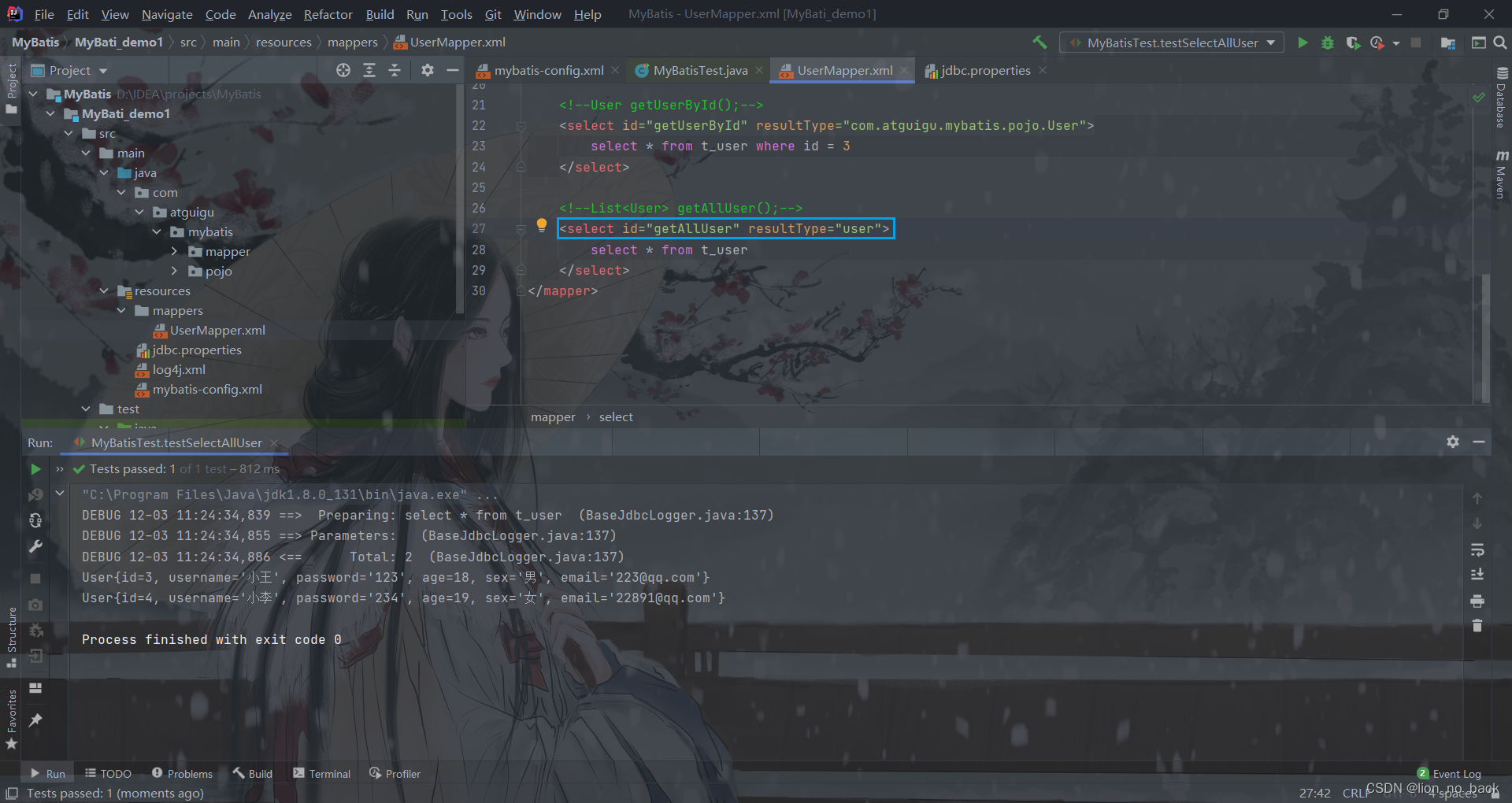Viewport: 1512px width, 803px height.
Task: Rerun test with green arrow in Run panel
Action: [x=35, y=468]
